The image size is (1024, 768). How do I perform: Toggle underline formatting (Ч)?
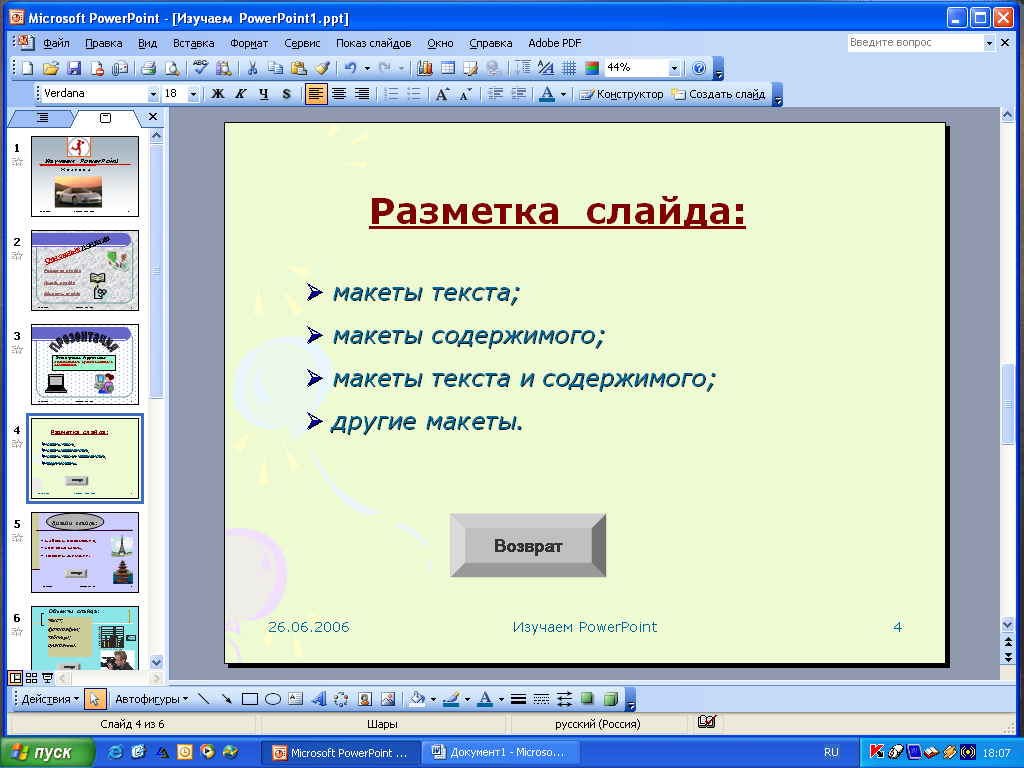263,94
